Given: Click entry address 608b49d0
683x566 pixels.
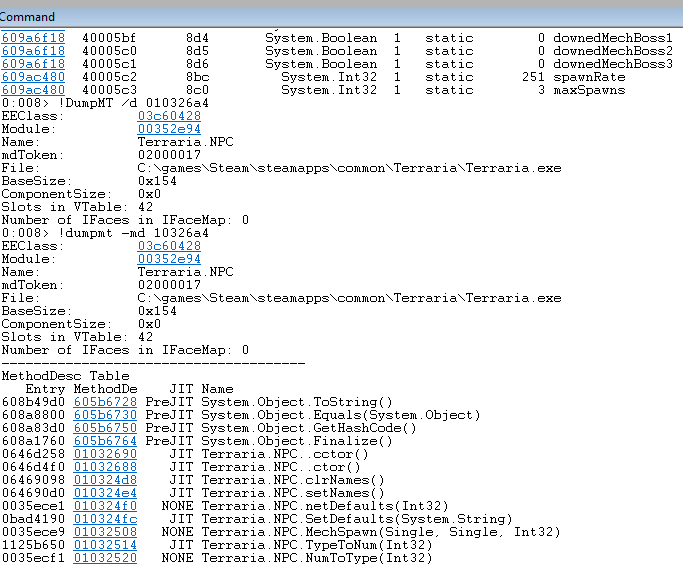Looking at the screenshot, I should [33, 402].
